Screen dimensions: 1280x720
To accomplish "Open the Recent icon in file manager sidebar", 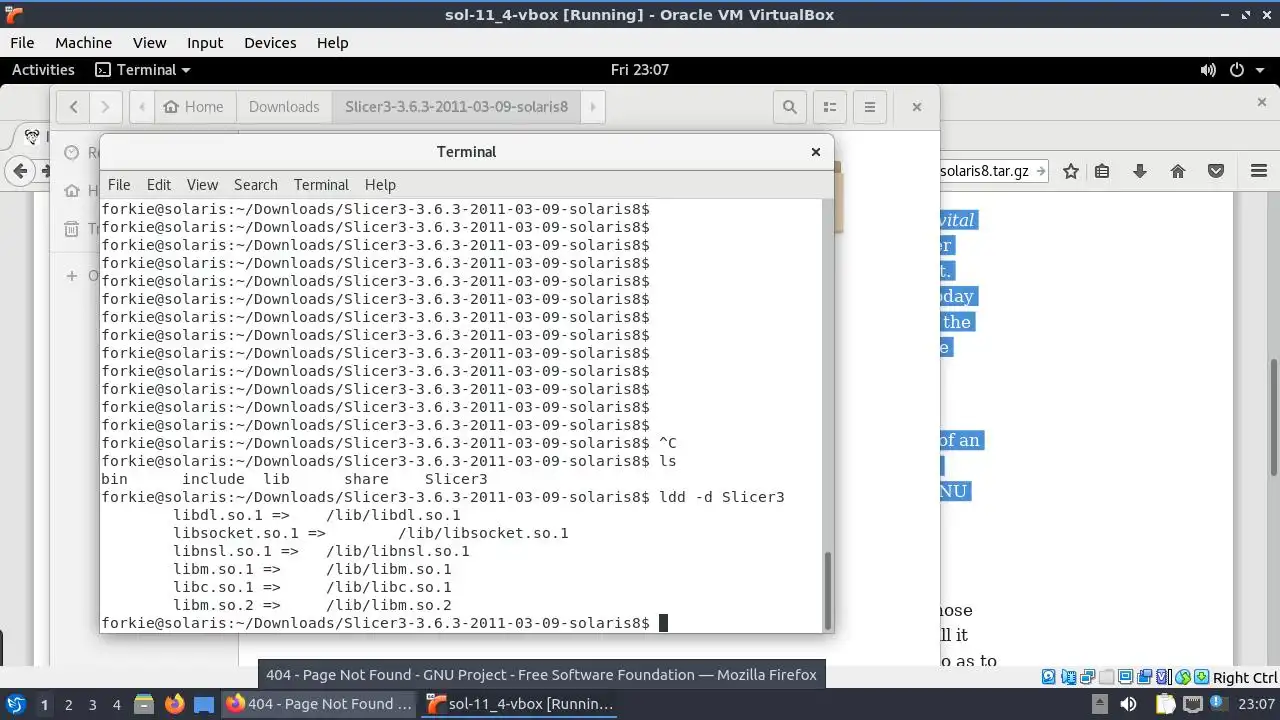I will coord(71,152).
